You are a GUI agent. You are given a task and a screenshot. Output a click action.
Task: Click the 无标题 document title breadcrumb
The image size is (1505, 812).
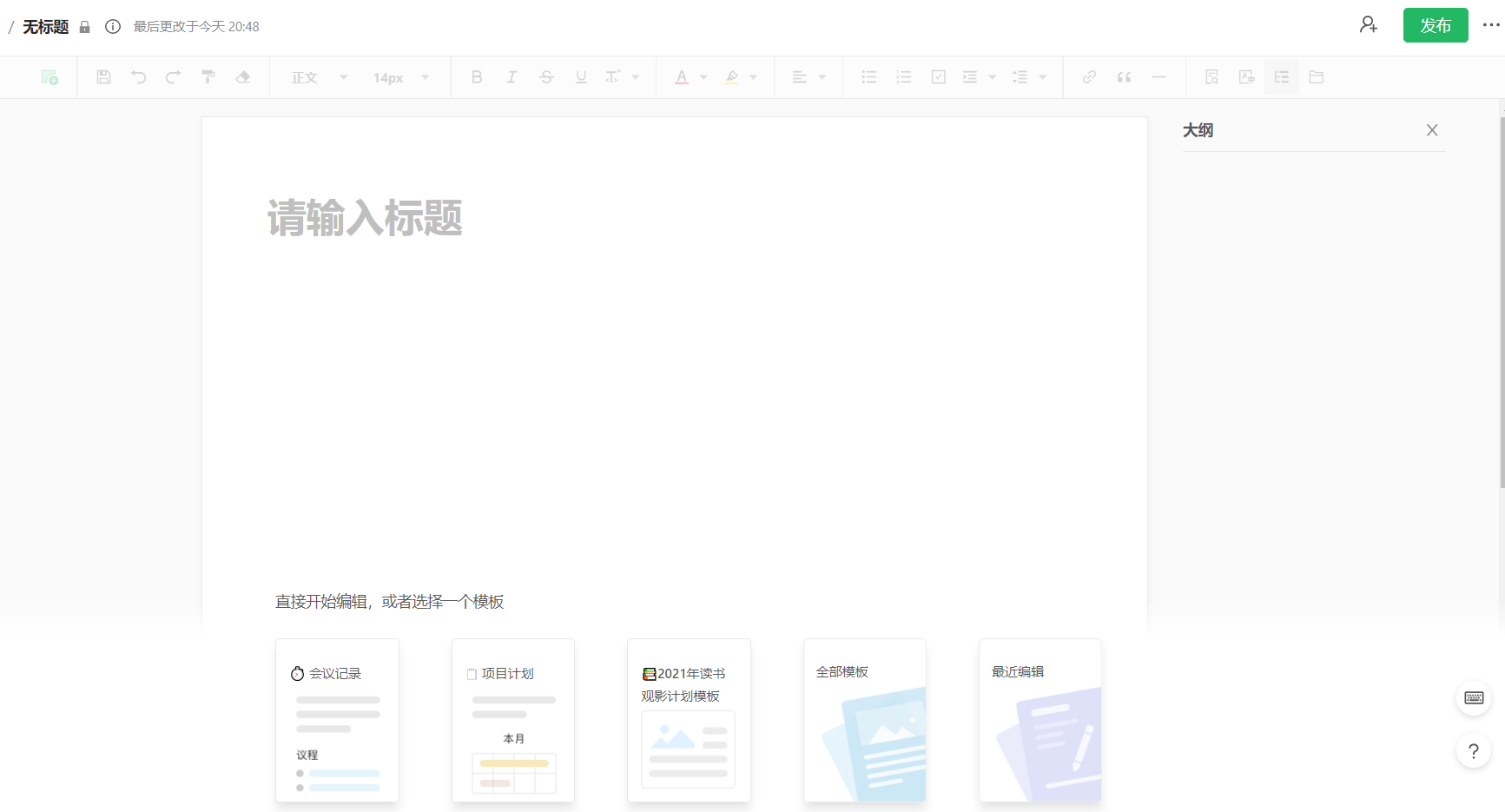[46, 27]
